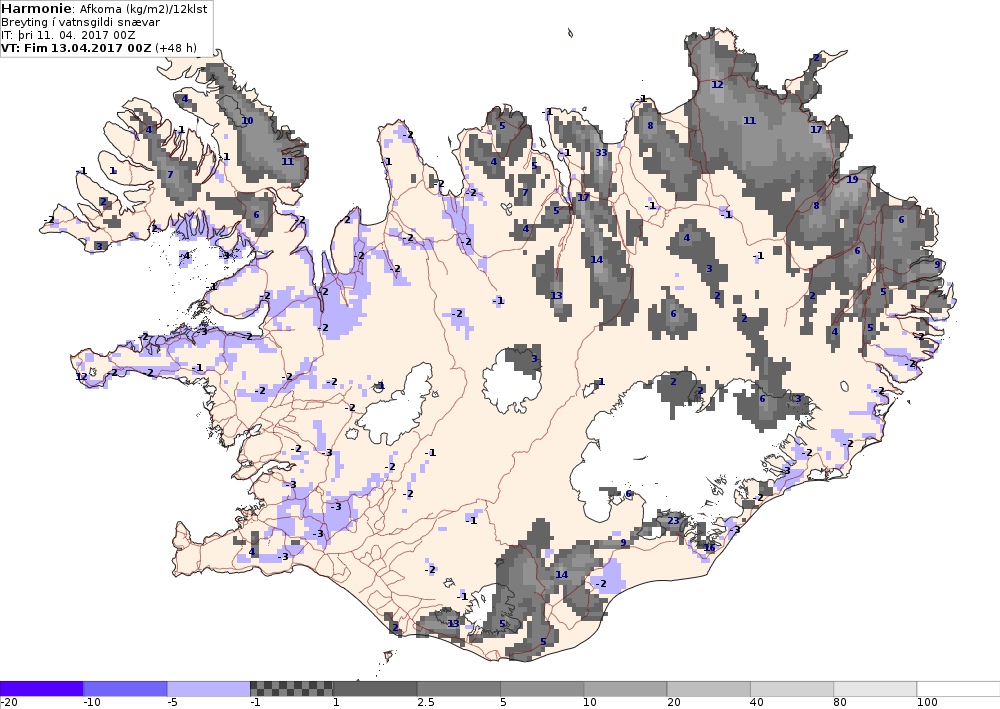
Task: Click the near-white 80 to 100 legend swatch
Action: click(875, 689)
